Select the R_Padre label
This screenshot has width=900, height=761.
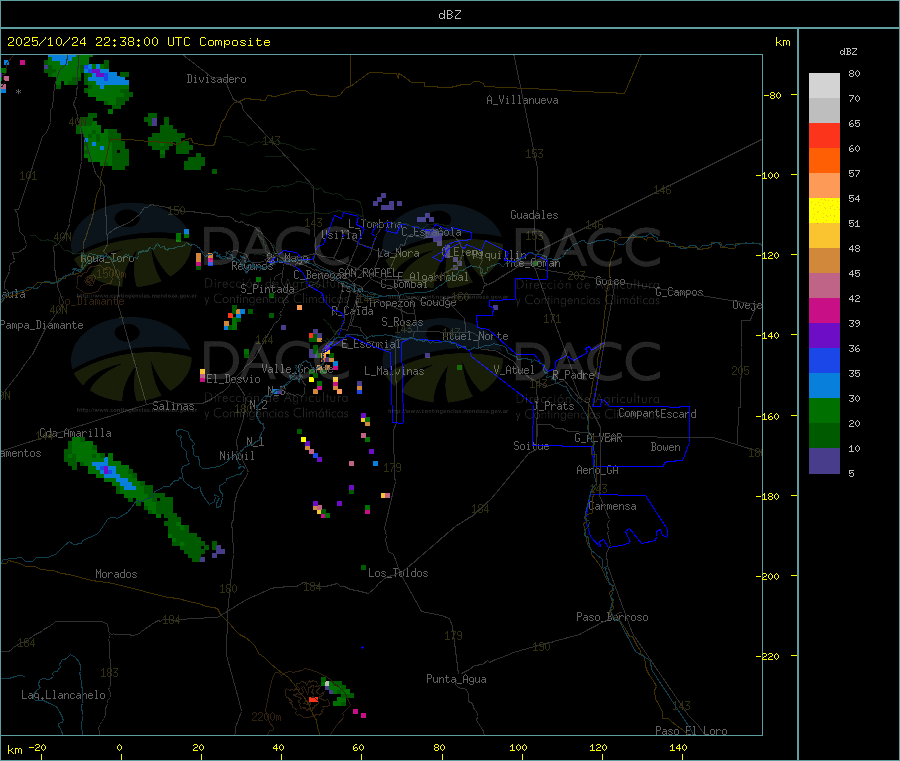tap(573, 375)
